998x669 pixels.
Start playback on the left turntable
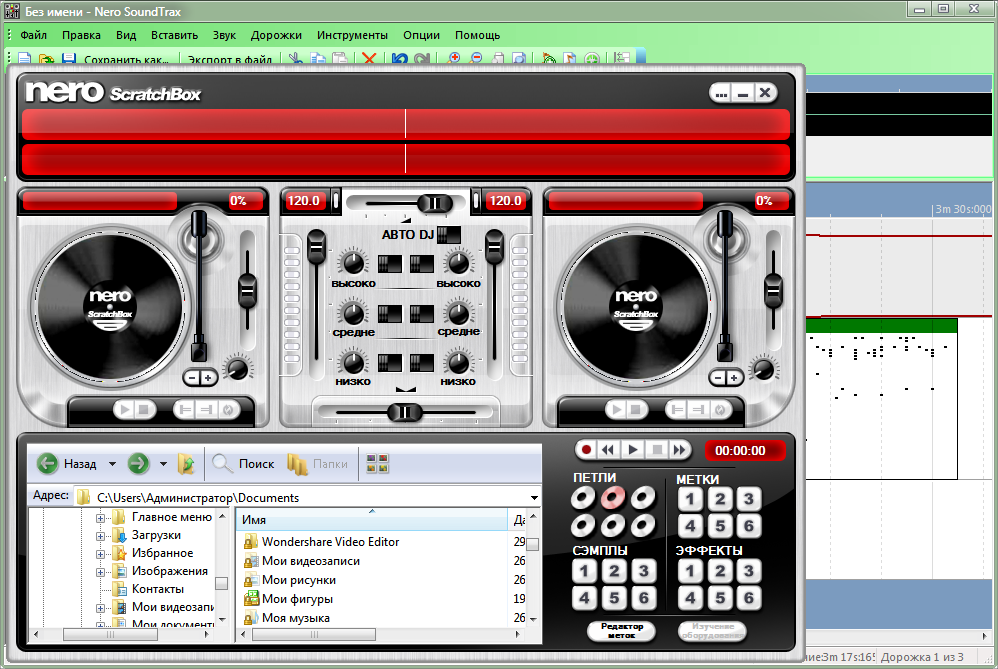tap(124, 409)
